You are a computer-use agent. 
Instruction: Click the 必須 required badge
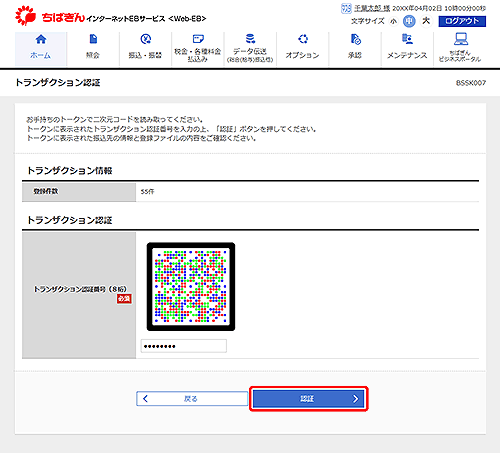coord(124,299)
